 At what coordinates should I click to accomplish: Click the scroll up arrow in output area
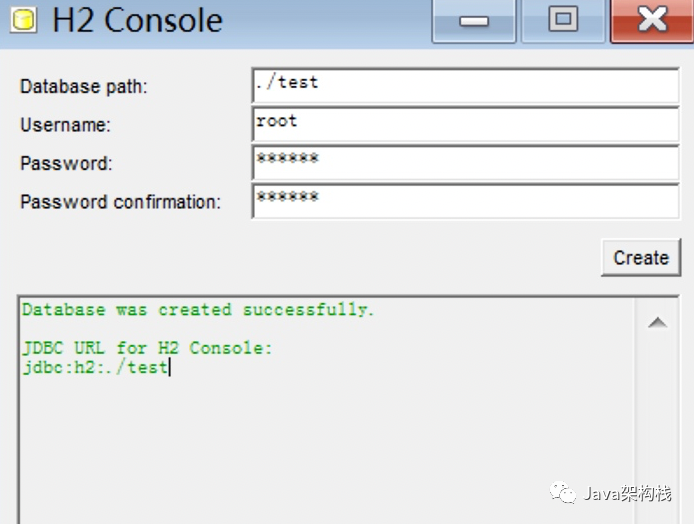tap(657, 322)
